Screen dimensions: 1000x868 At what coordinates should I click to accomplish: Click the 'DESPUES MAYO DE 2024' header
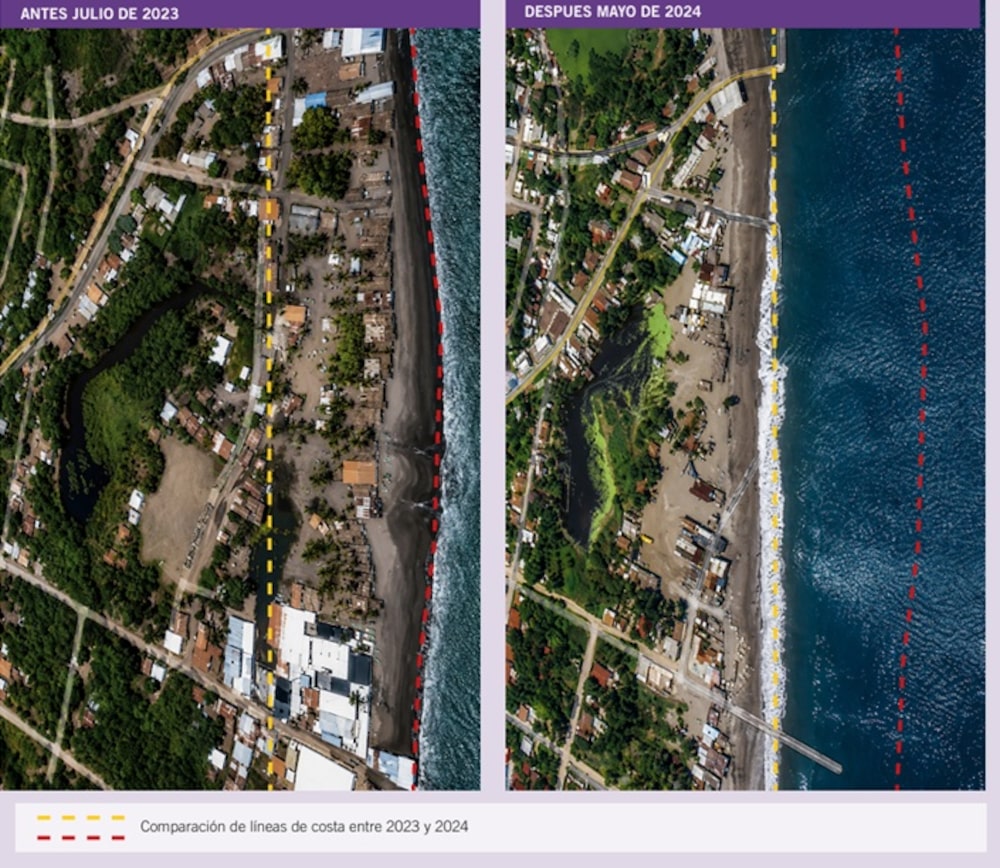(612, 11)
